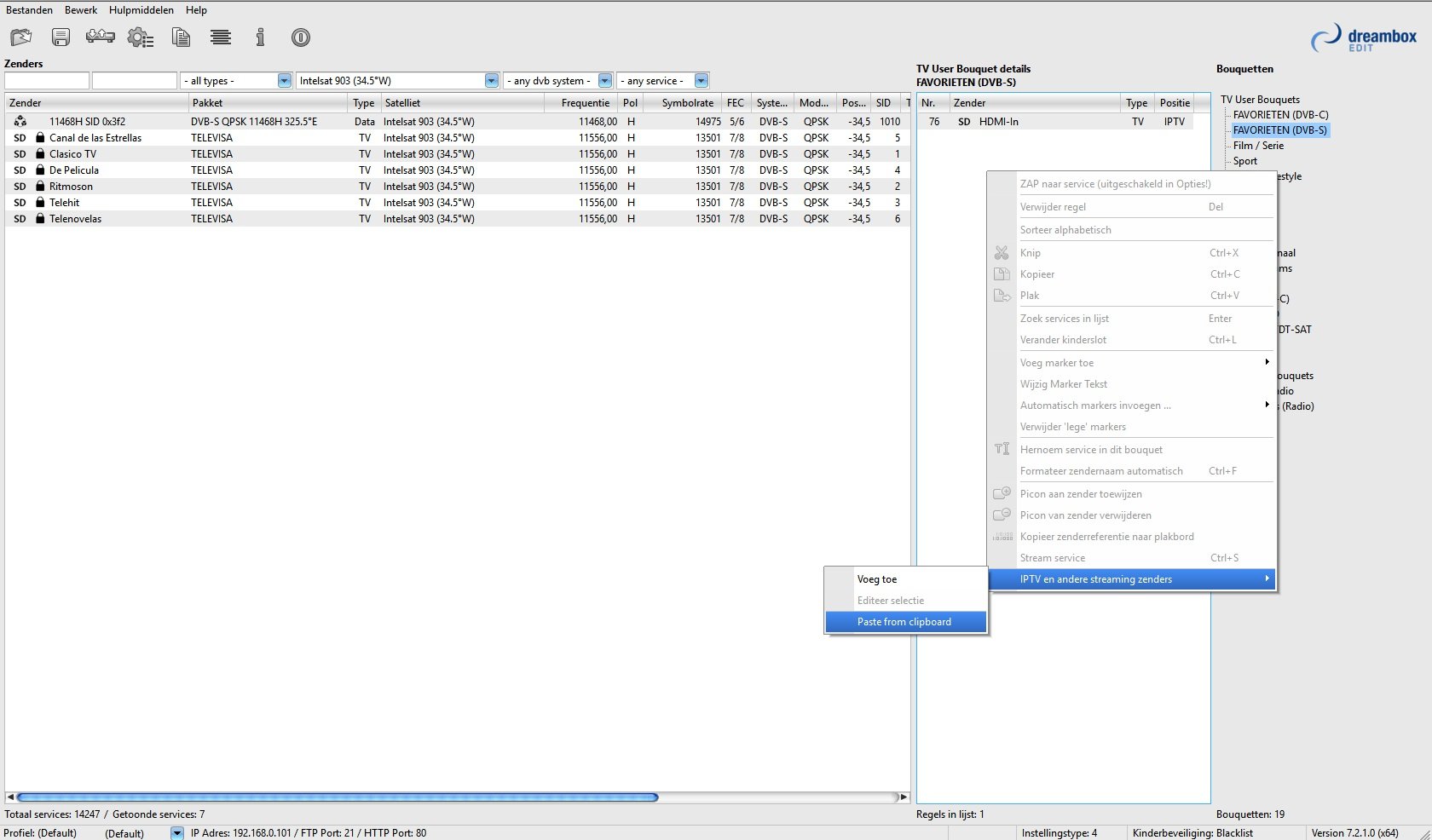
Task: Click the power button toolbar icon
Action: click(x=300, y=37)
